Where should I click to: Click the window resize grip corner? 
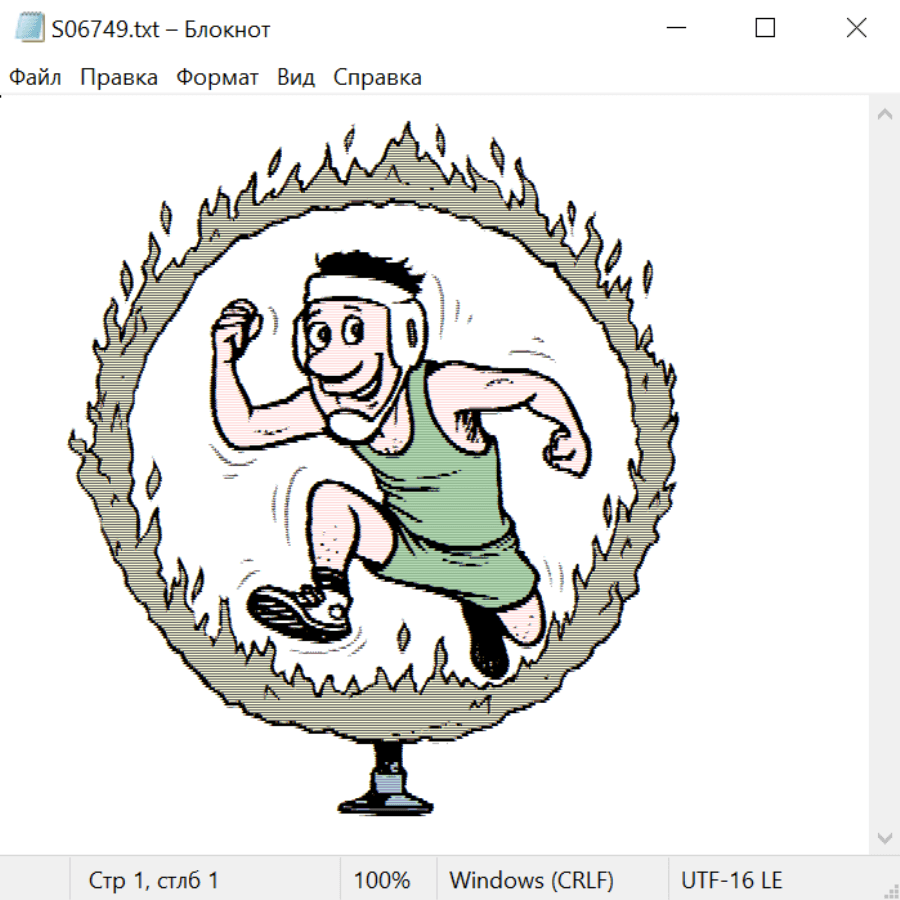[x=890, y=890]
